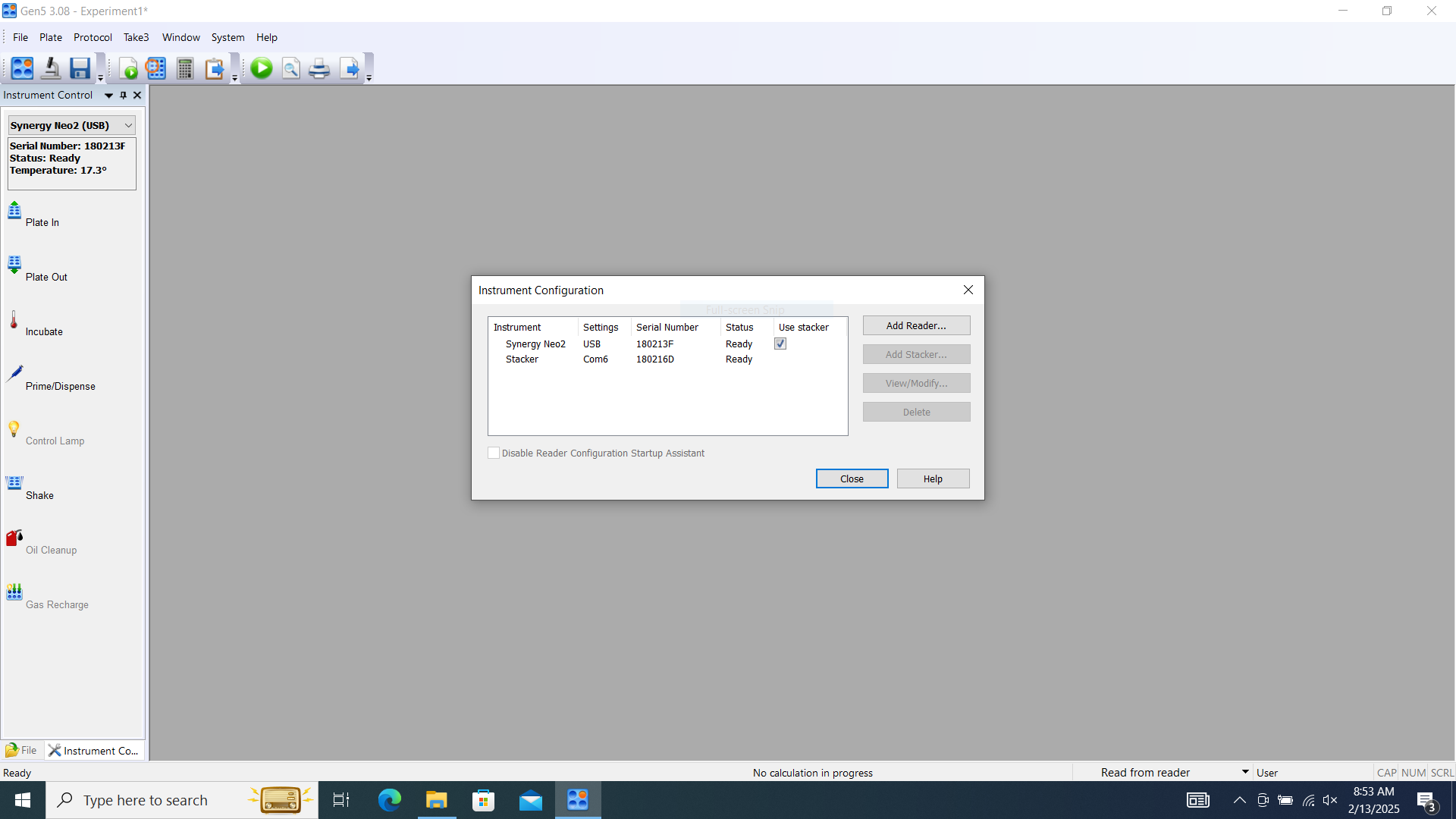Toggle the Use Stacker checkbox for Synergy Neo2

(x=781, y=344)
